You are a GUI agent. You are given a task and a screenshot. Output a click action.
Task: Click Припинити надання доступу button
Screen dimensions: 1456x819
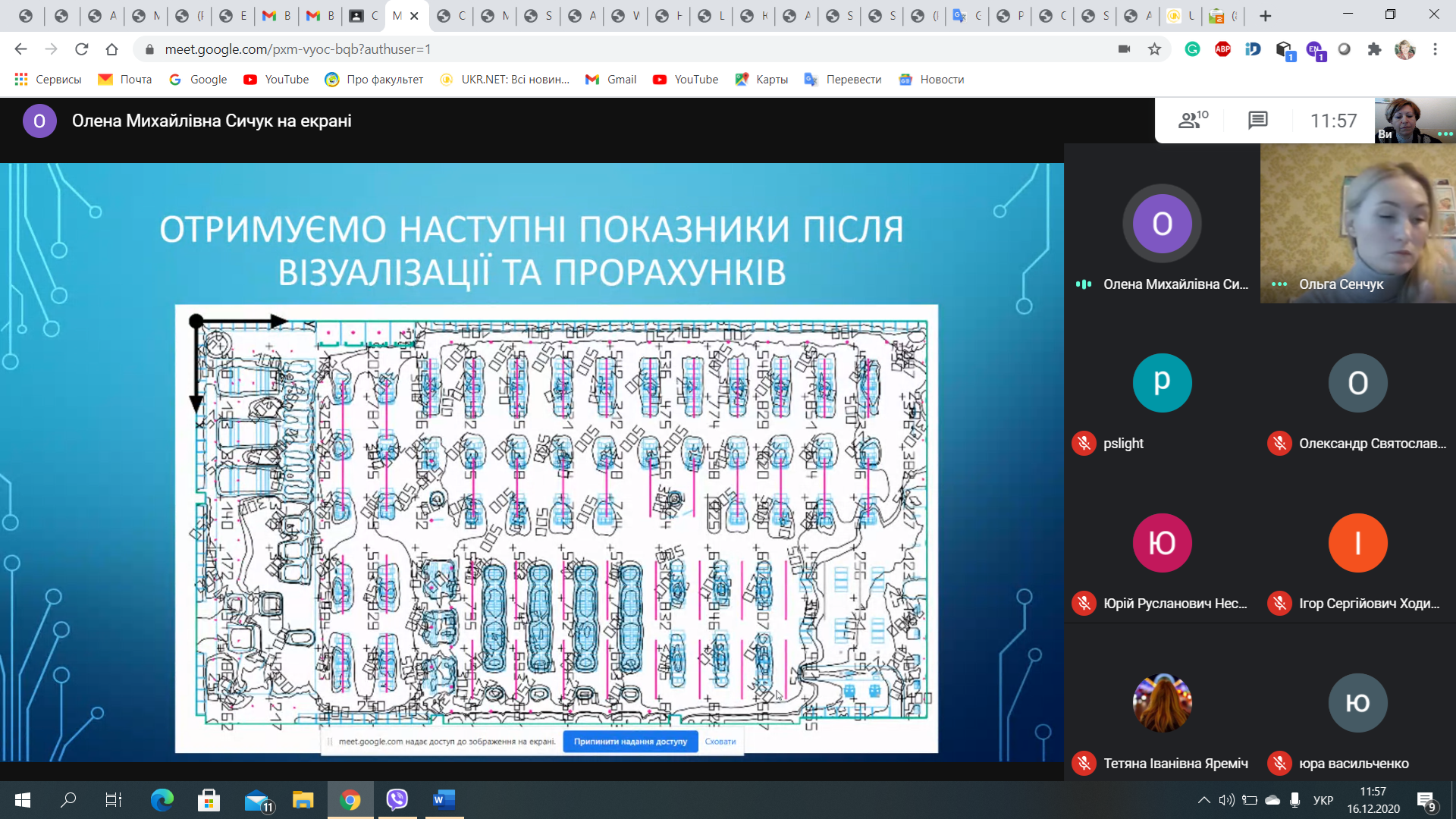629,742
